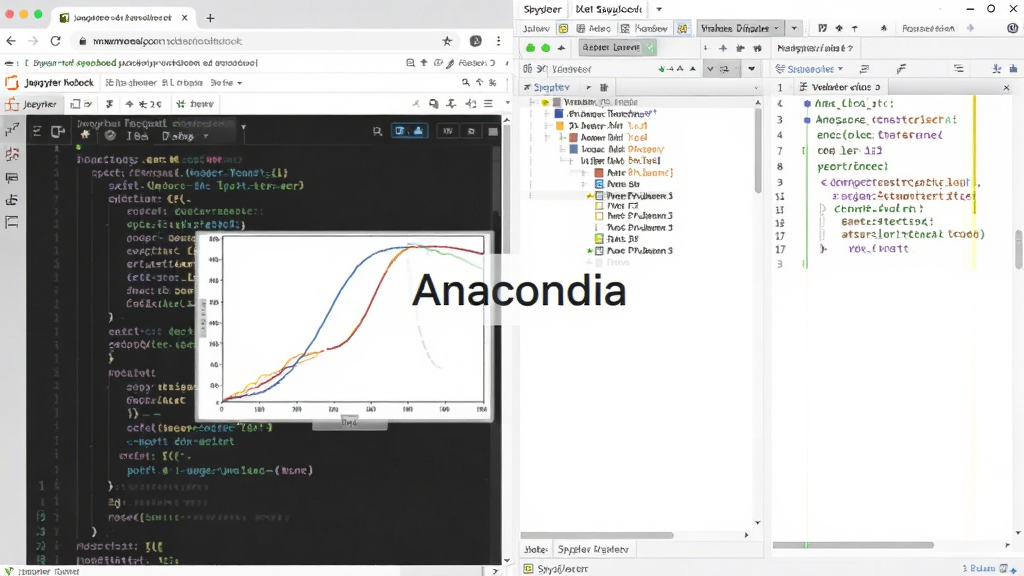1024x576 pixels.
Task: Select the Vedaber editor file tab
Action: pyautogui.click(x=839, y=87)
